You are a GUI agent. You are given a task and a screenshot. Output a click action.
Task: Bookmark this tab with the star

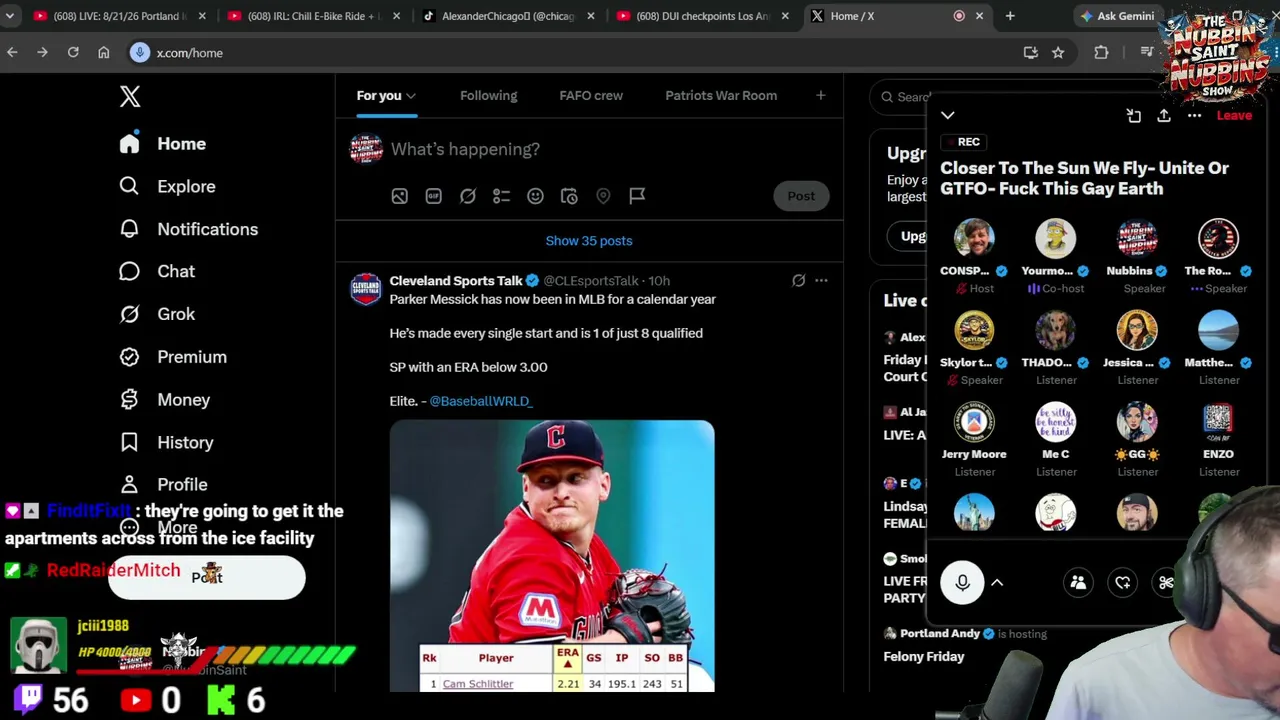1058,53
